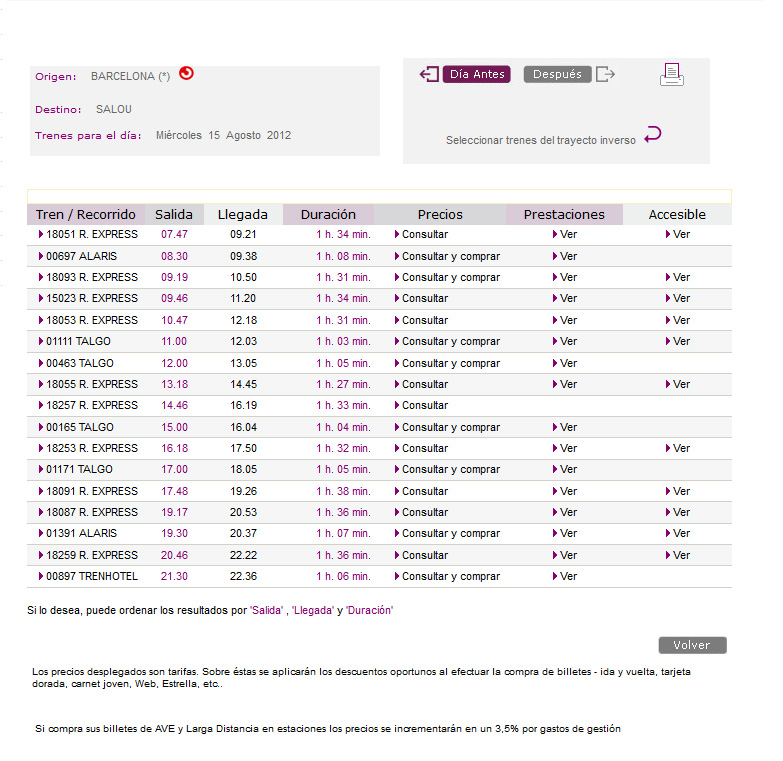Open Consultar y comprar for 00897 TRENHOTEL
Image resolution: width=783 pixels, height=761 pixels.
pyautogui.click(x=447, y=576)
